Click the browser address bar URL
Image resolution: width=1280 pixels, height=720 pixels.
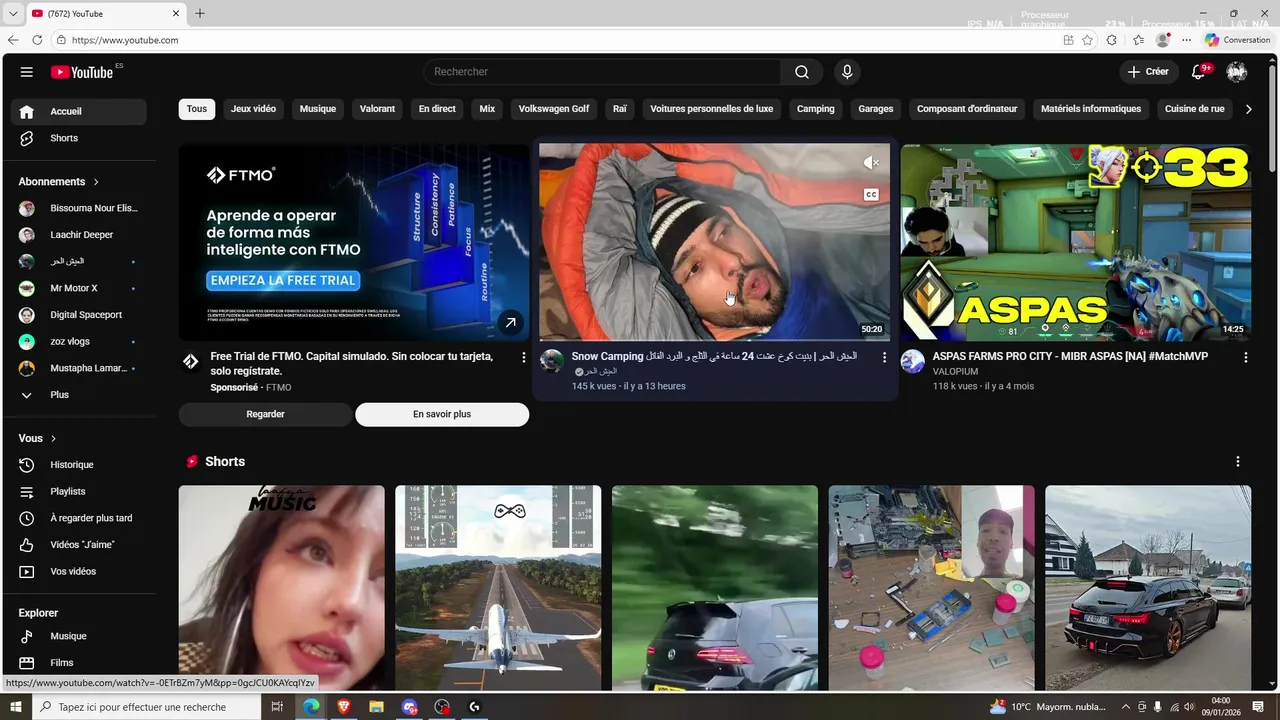pyautogui.click(x=125, y=40)
